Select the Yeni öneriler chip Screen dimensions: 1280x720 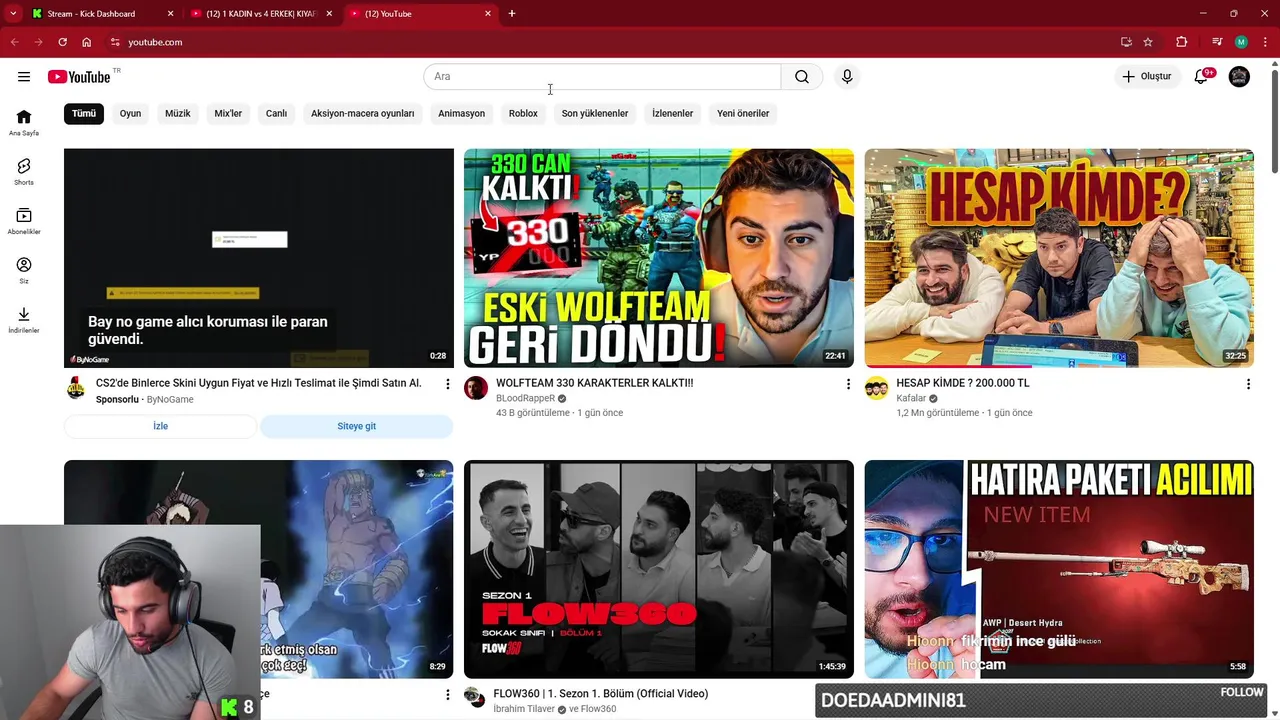(x=743, y=113)
